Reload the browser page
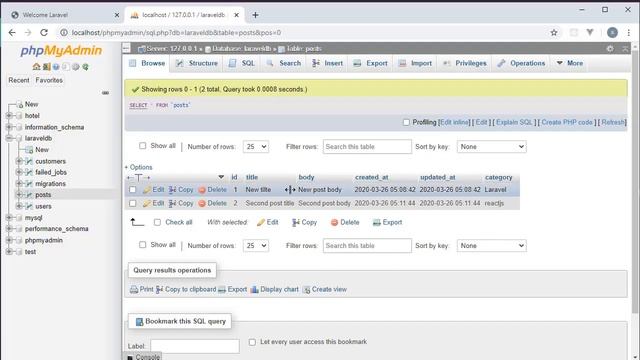This screenshot has height=360, width=640. [44, 33]
